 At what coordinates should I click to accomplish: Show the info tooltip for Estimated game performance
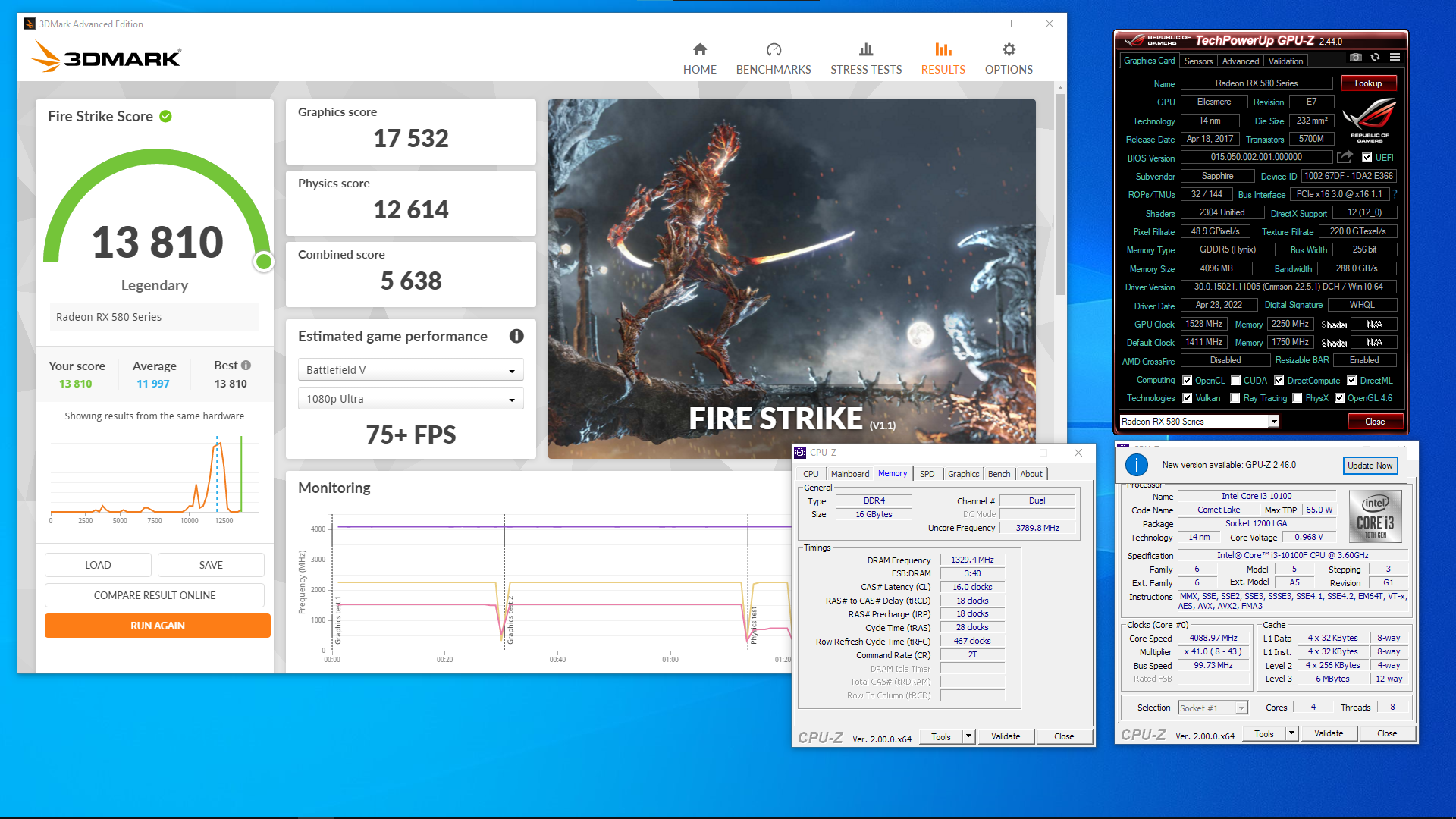[516, 336]
